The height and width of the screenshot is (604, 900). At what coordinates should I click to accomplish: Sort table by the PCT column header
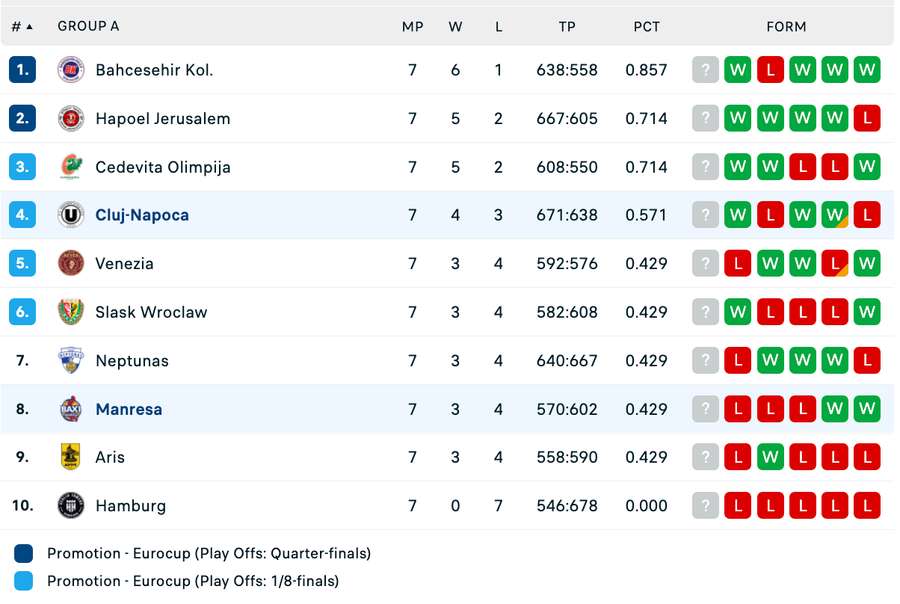(x=647, y=26)
